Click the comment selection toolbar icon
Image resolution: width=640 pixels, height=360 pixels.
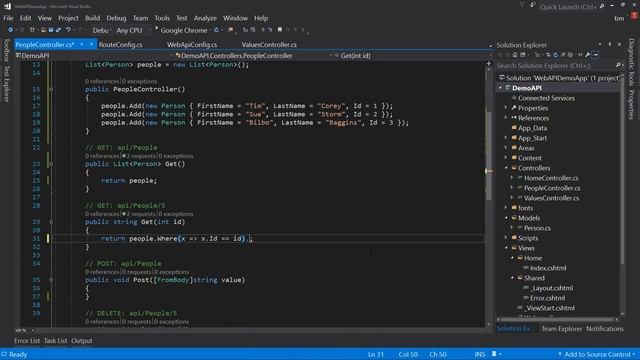(262, 30)
